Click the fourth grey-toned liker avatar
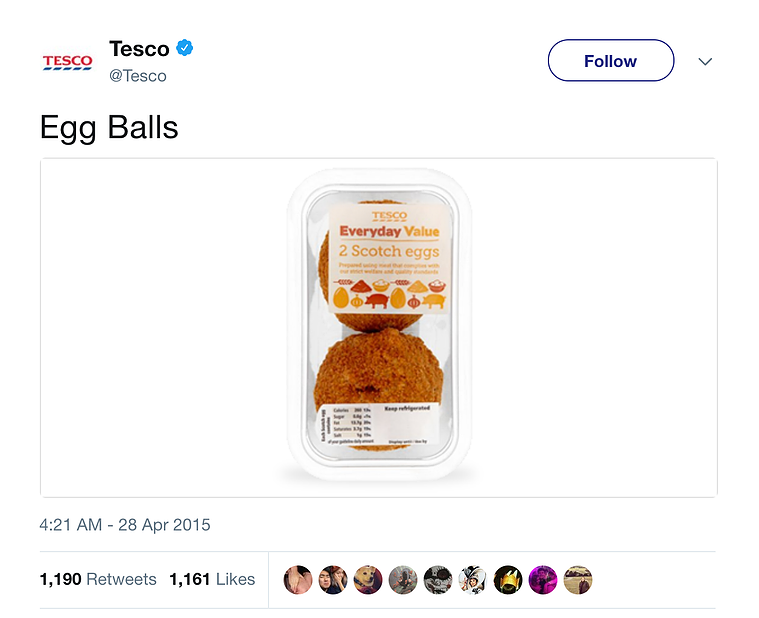 point(403,579)
